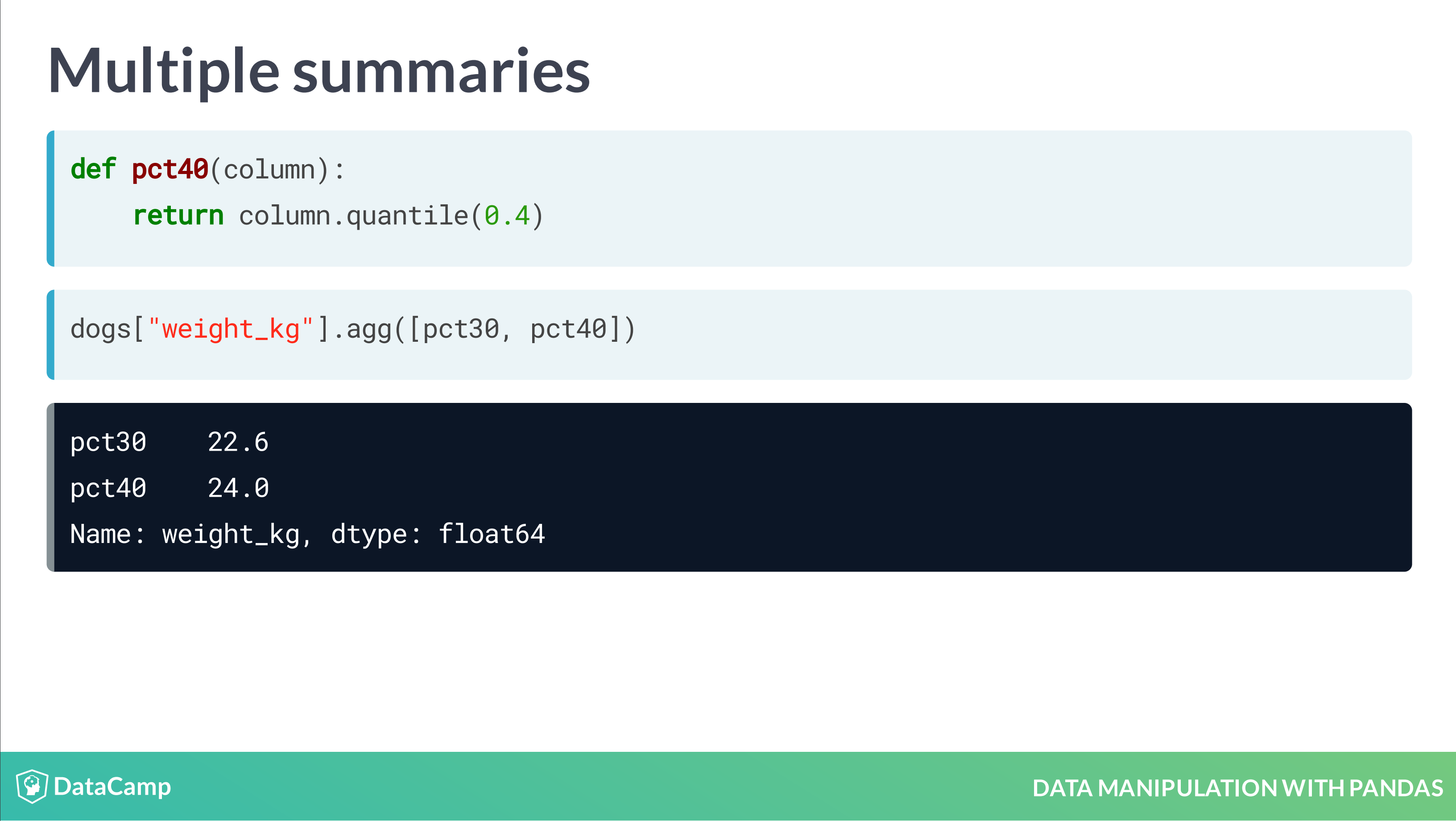Click the pct30 output row label
The width and height of the screenshot is (1456, 821).
[108, 442]
